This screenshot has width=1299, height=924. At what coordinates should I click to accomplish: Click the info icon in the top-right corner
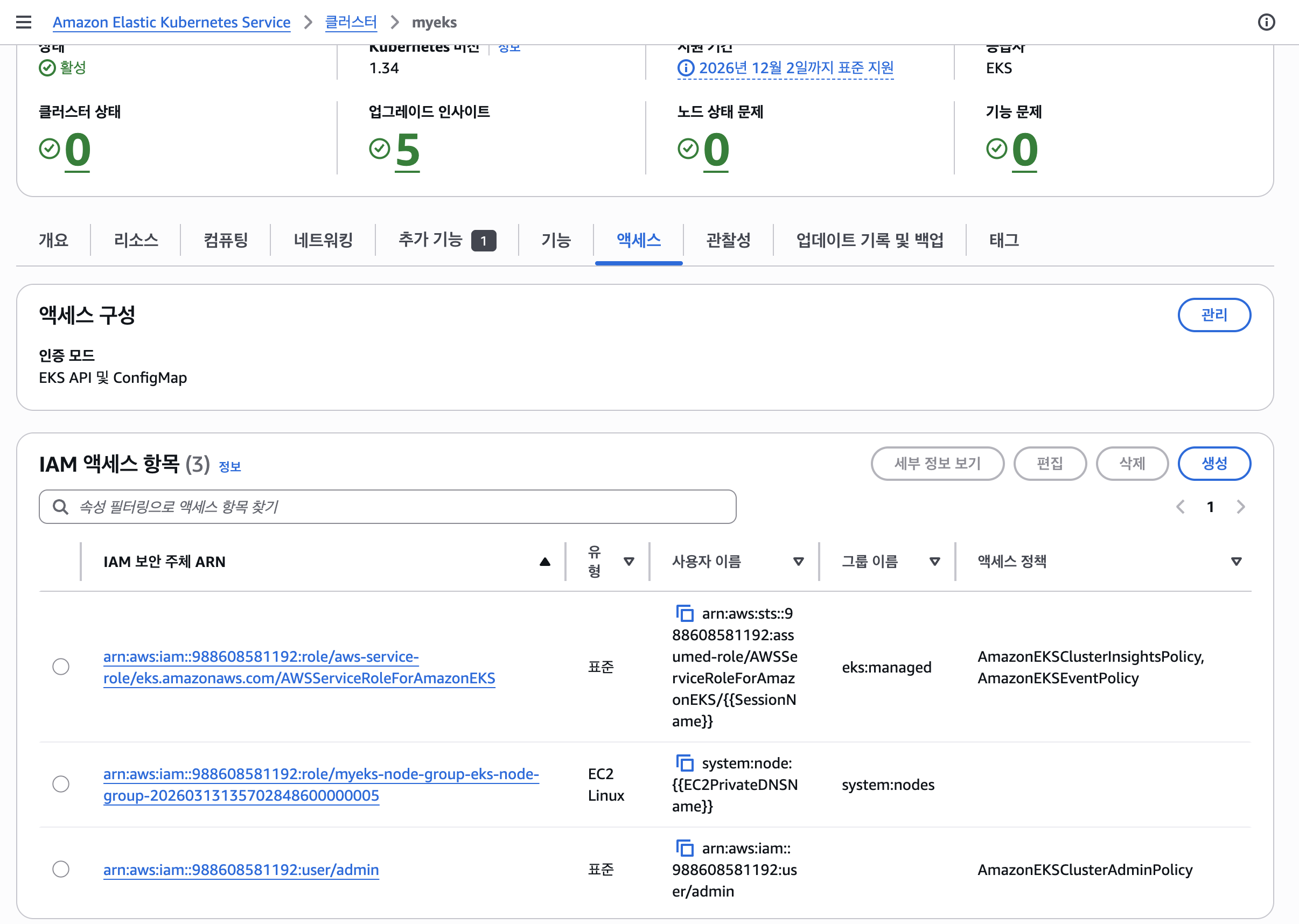pyautogui.click(x=1267, y=22)
